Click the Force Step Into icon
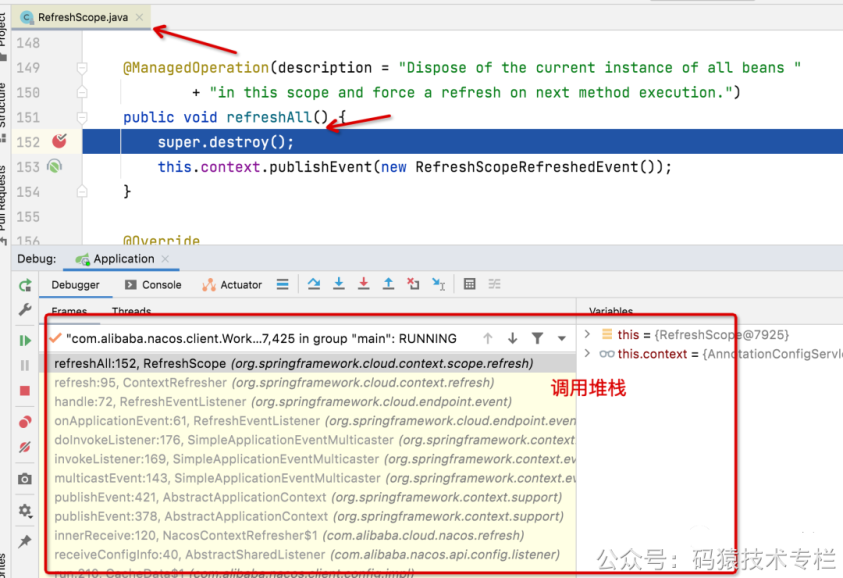 pos(364,283)
